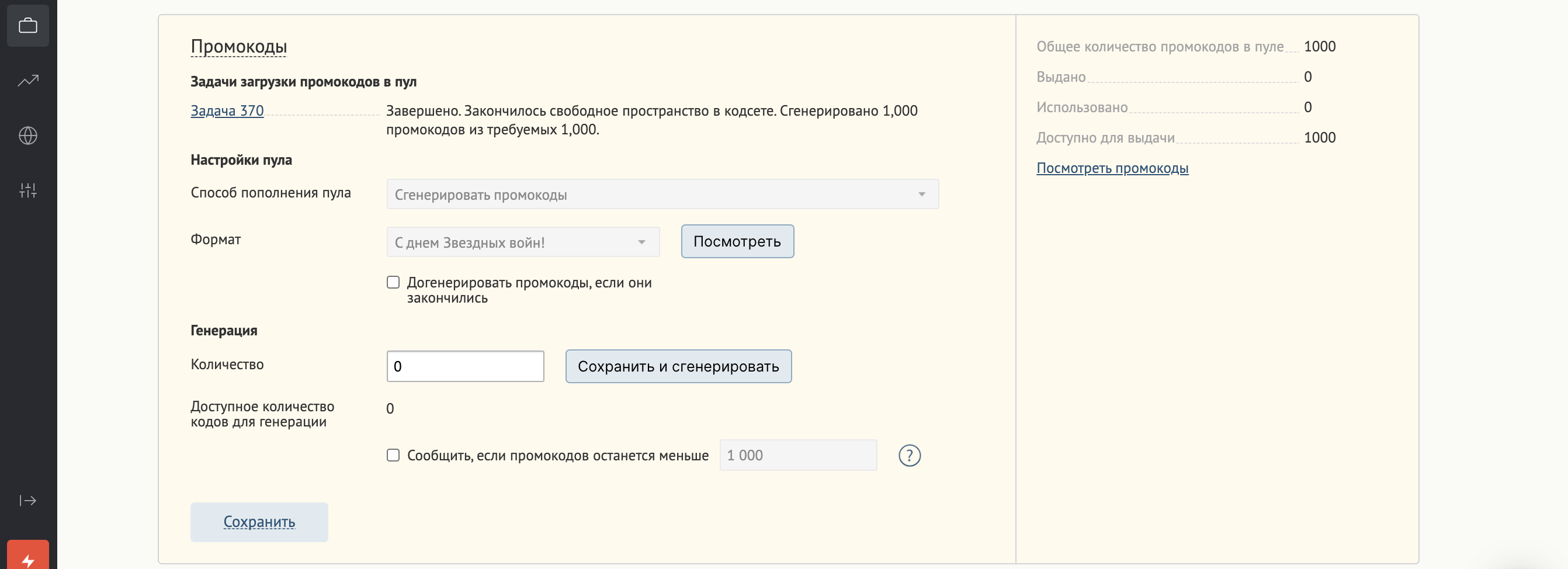The width and height of the screenshot is (1568, 569).
Task: Open the sliders settings icon
Action: point(28,190)
